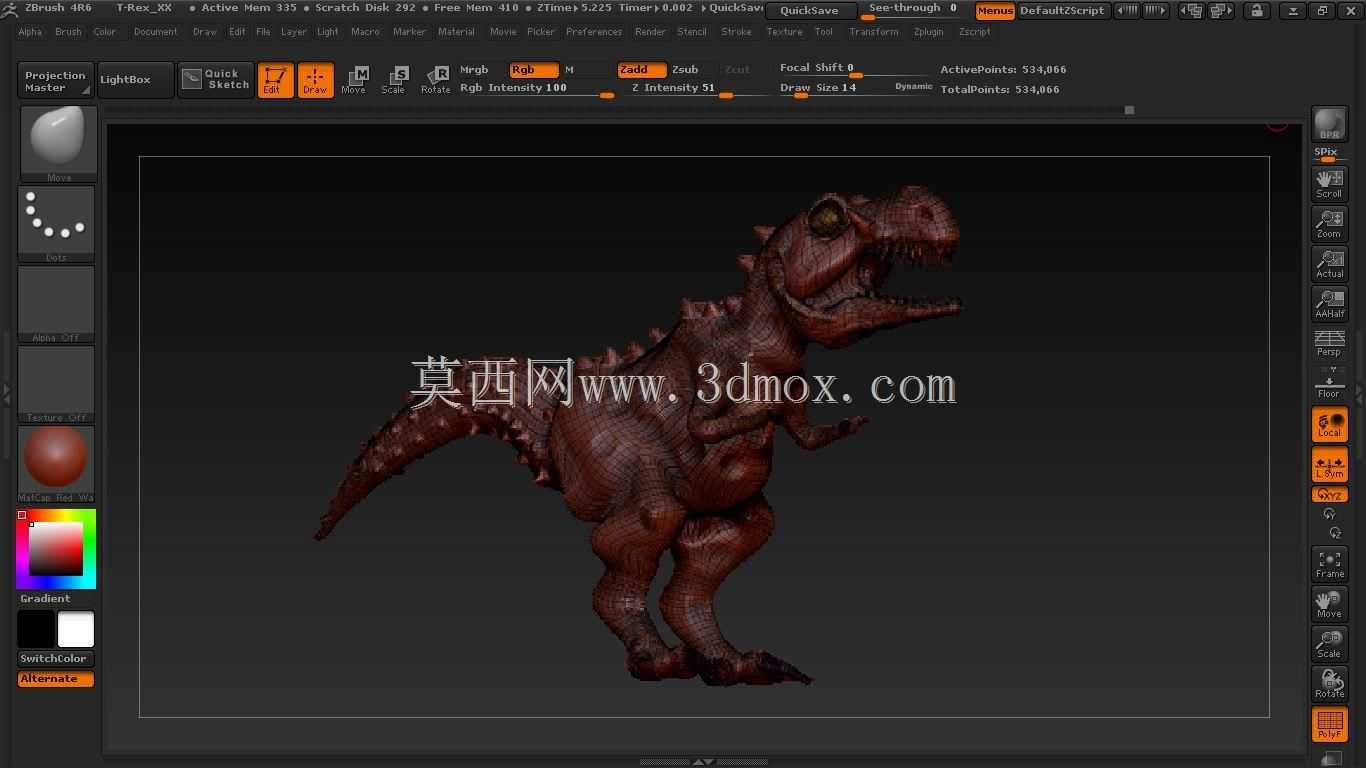The height and width of the screenshot is (768, 1366).
Task: Toggle Dynamic draw size
Action: pos(913,87)
